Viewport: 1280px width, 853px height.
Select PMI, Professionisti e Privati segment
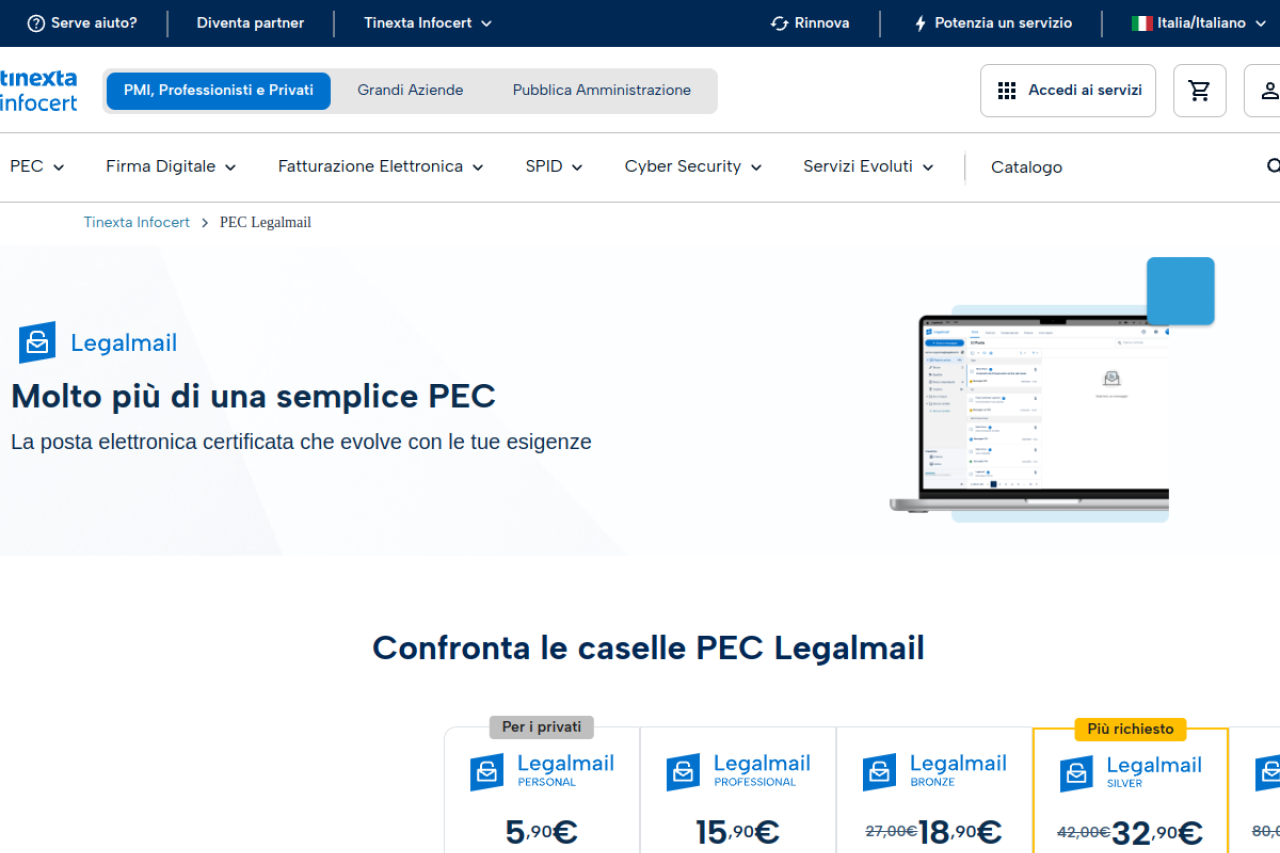point(218,90)
